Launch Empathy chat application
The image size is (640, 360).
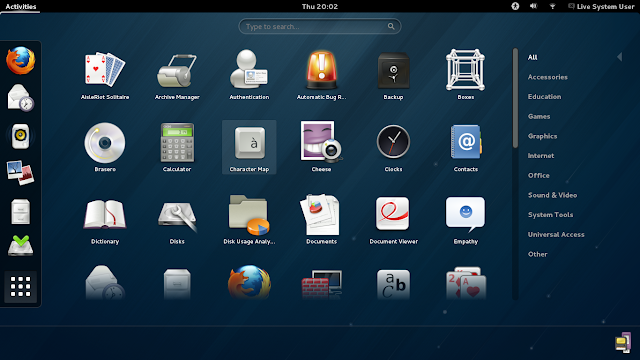click(465, 220)
